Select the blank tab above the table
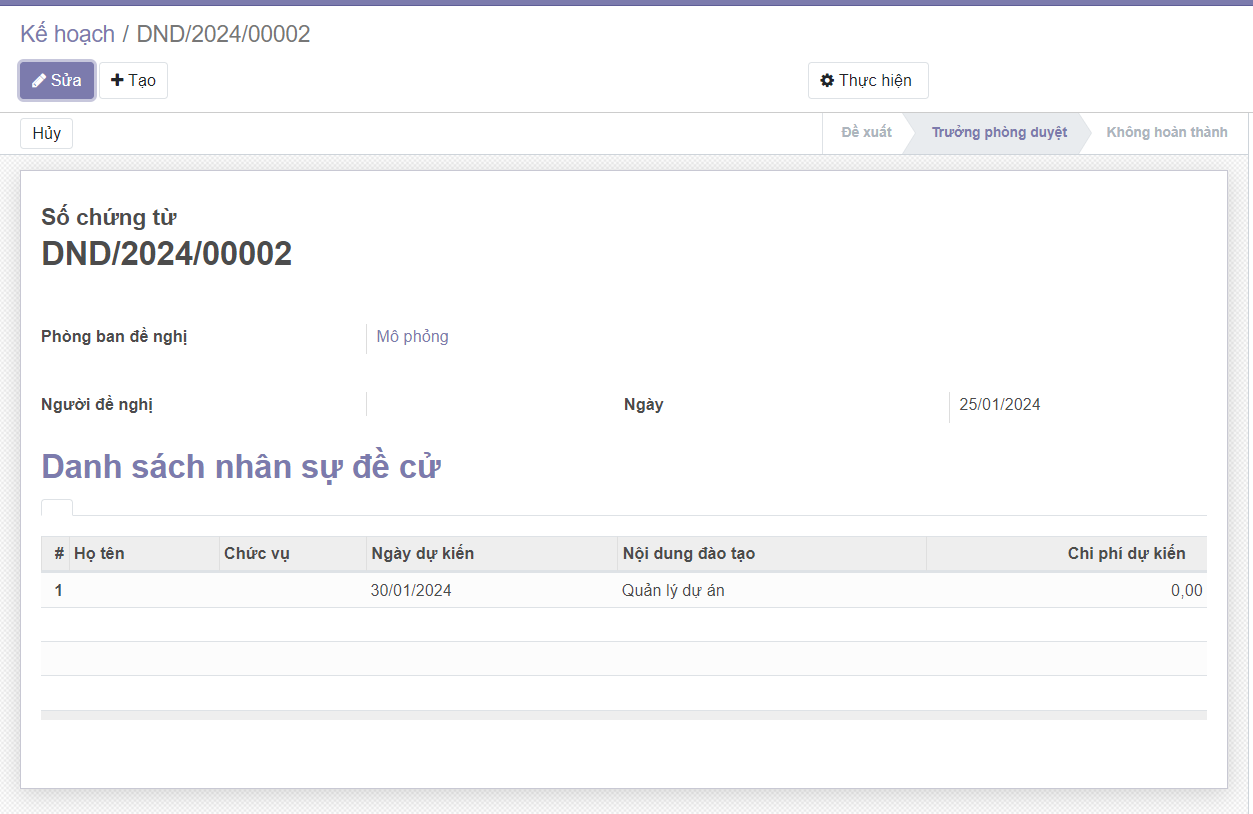This screenshot has width=1253, height=814. (x=57, y=507)
